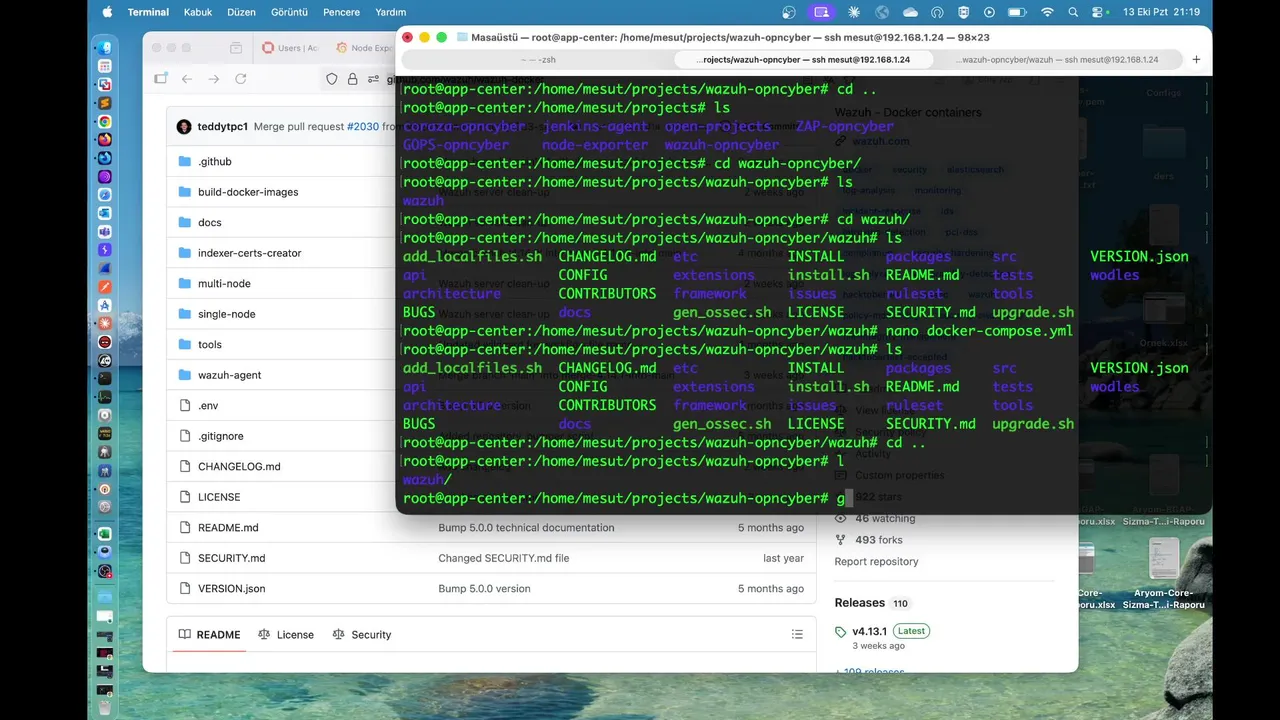1280x720 pixels.
Task: Open the indexer-certs-creator folder
Action: (249, 253)
